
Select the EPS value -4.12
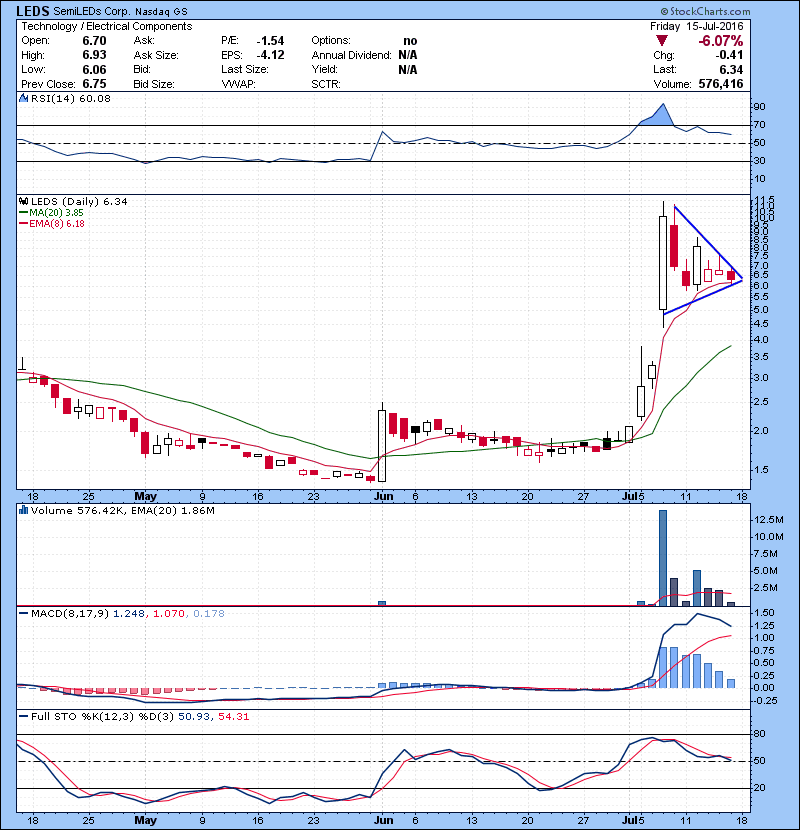point(270,55)
